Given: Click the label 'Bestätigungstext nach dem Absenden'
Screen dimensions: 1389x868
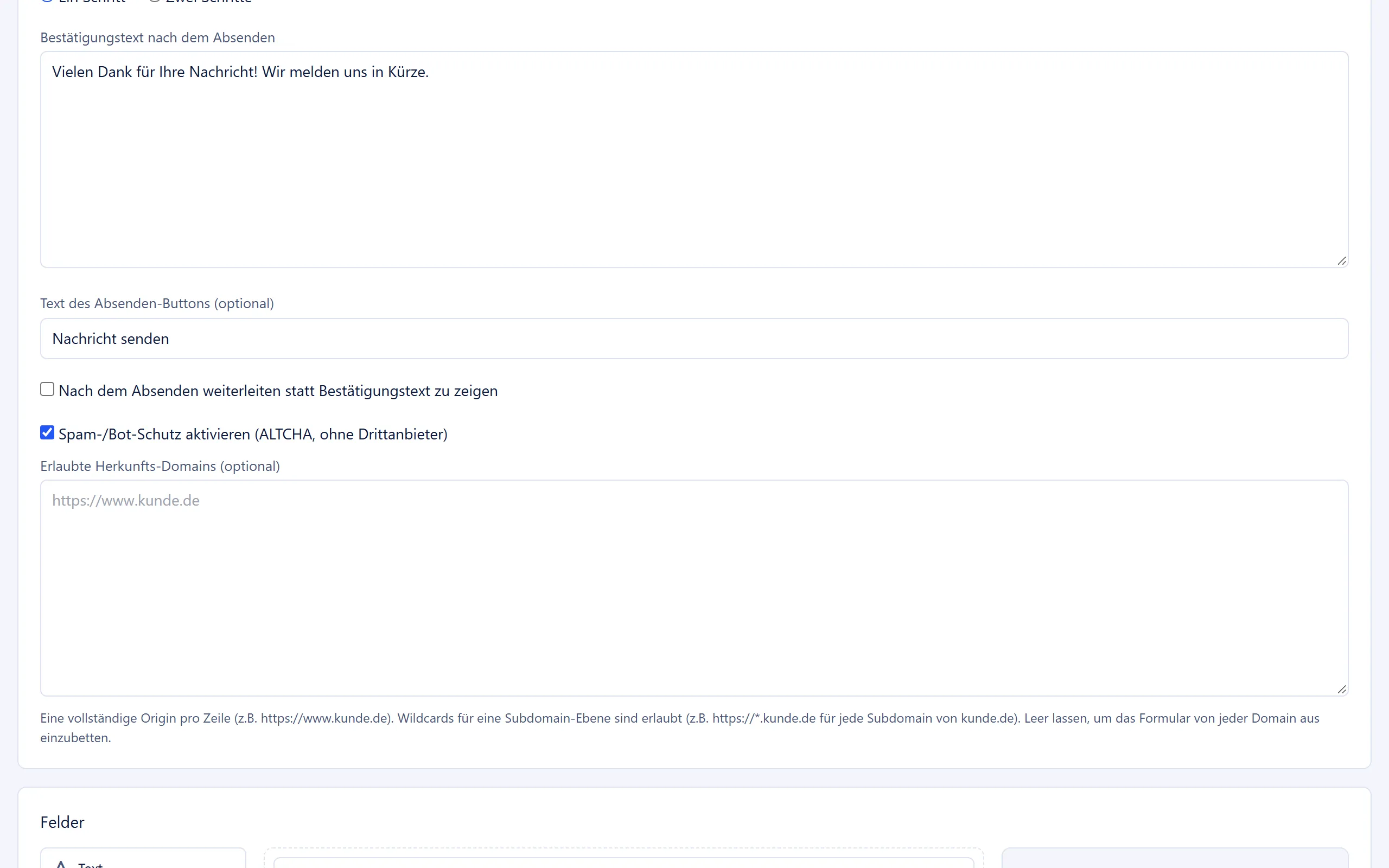Looking at the screenshot, I should 157,38.
